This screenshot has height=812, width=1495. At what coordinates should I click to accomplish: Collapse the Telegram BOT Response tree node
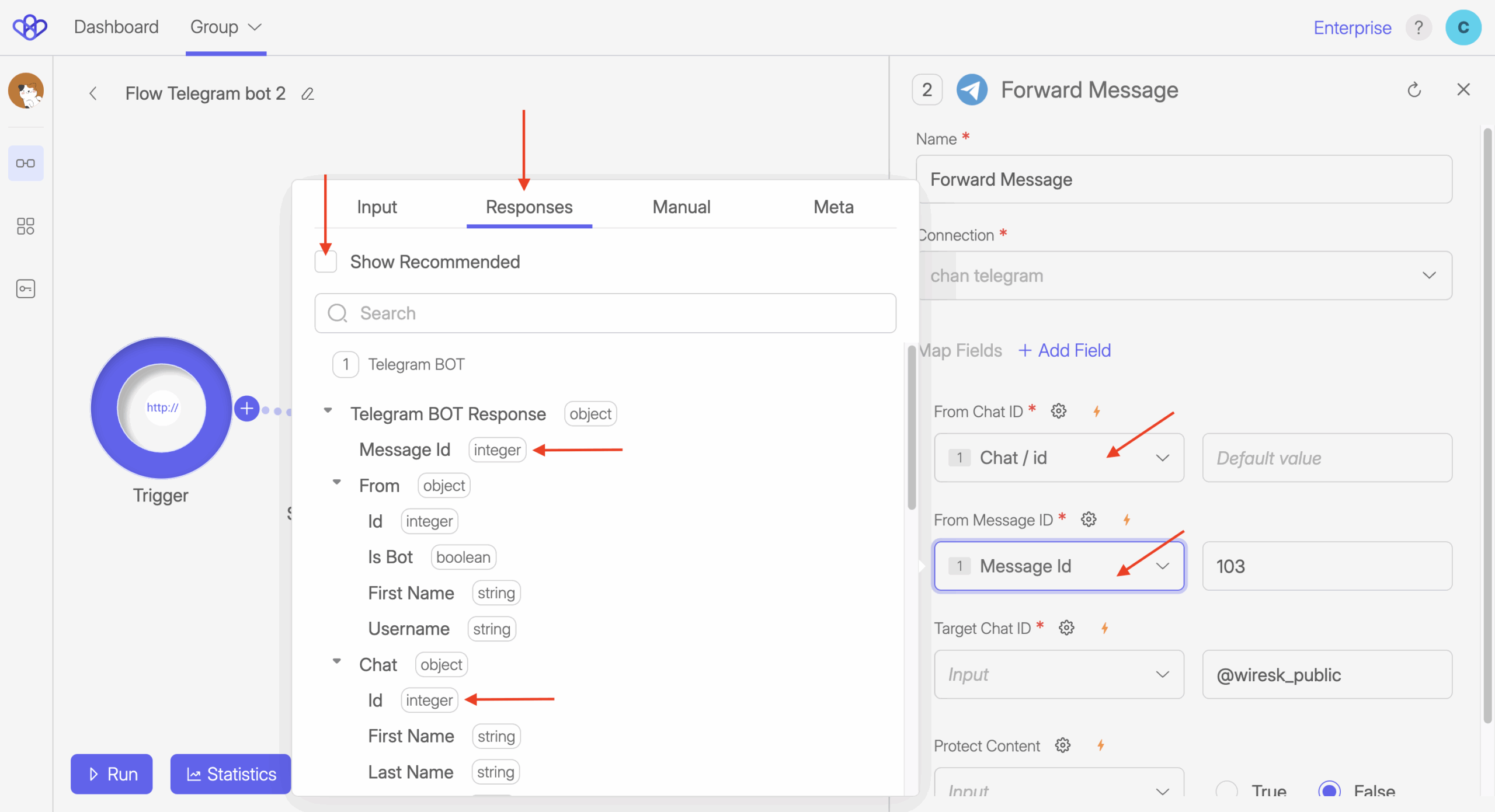[x=328, y=411]
